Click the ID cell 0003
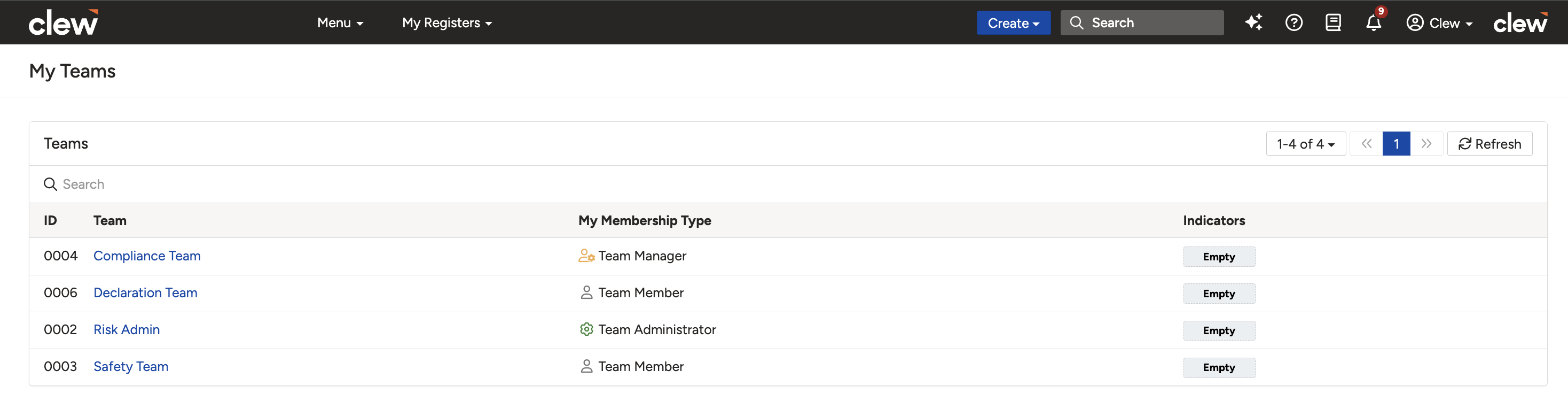Image resolution: width=1568 pixels, height=401 pixels. point(60,367)
